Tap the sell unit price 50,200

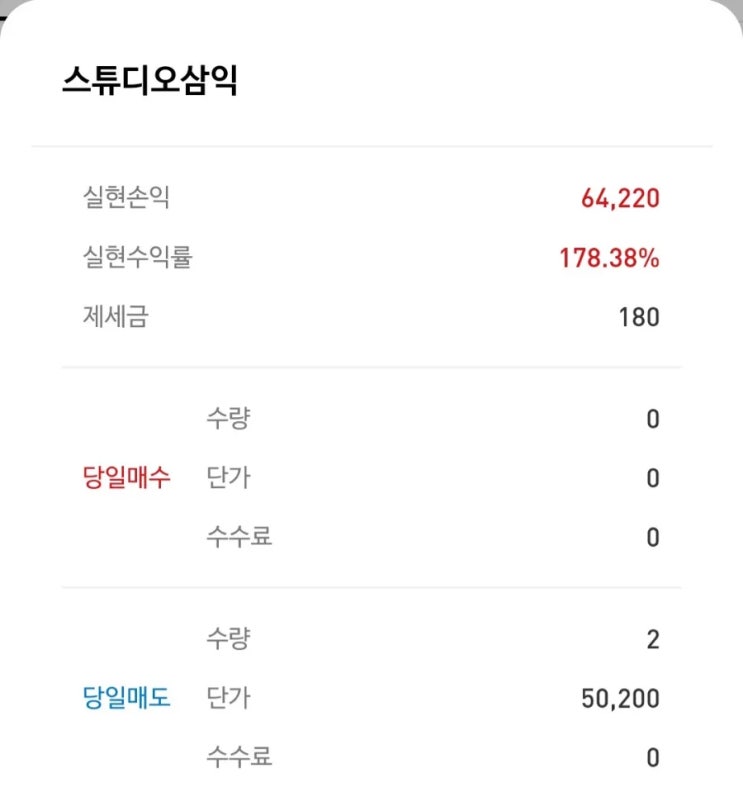click(620, 698)
